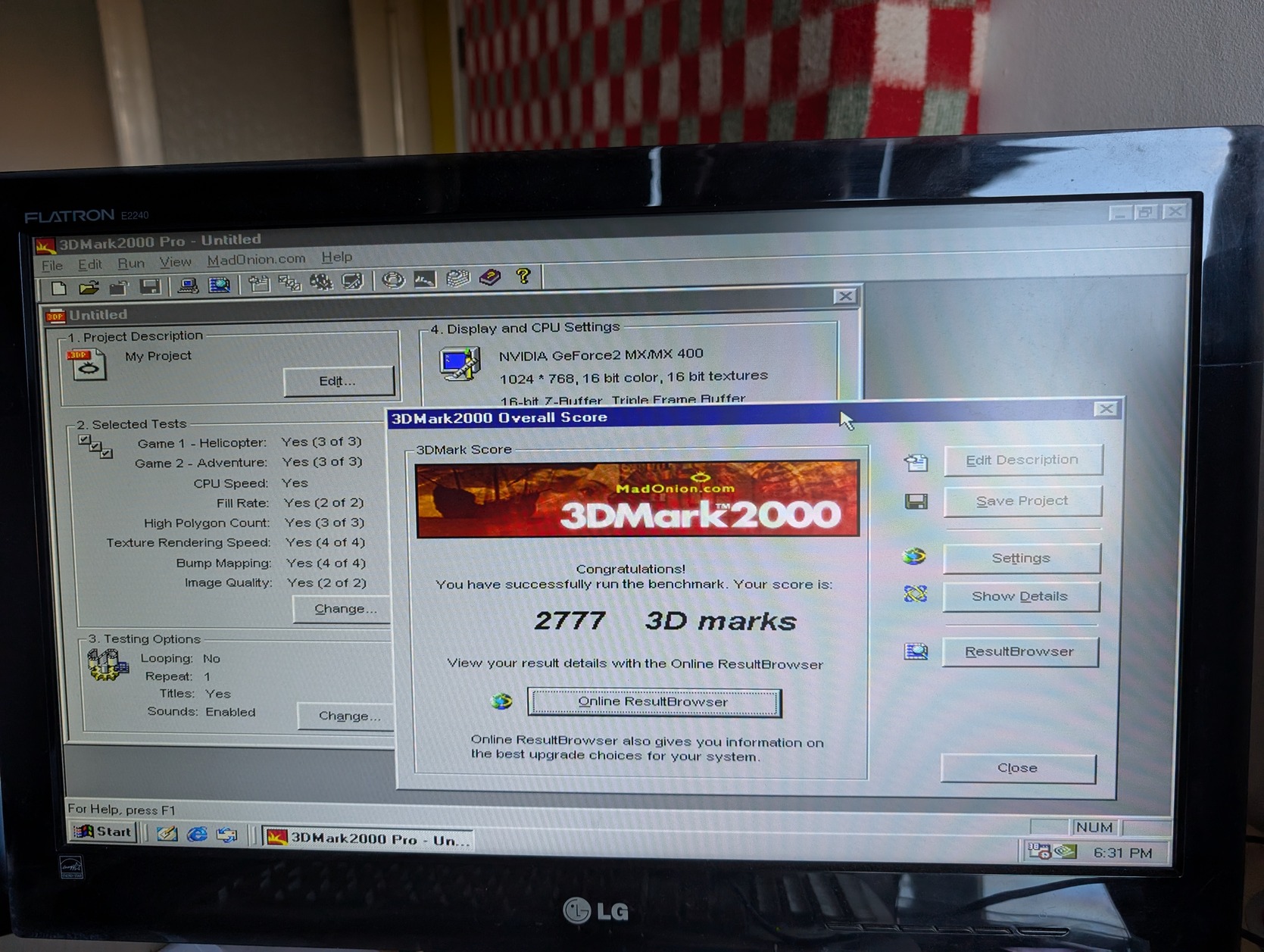
Task: Click Close in the Overall Score dialog
Action: click(x=1018, y=768)
